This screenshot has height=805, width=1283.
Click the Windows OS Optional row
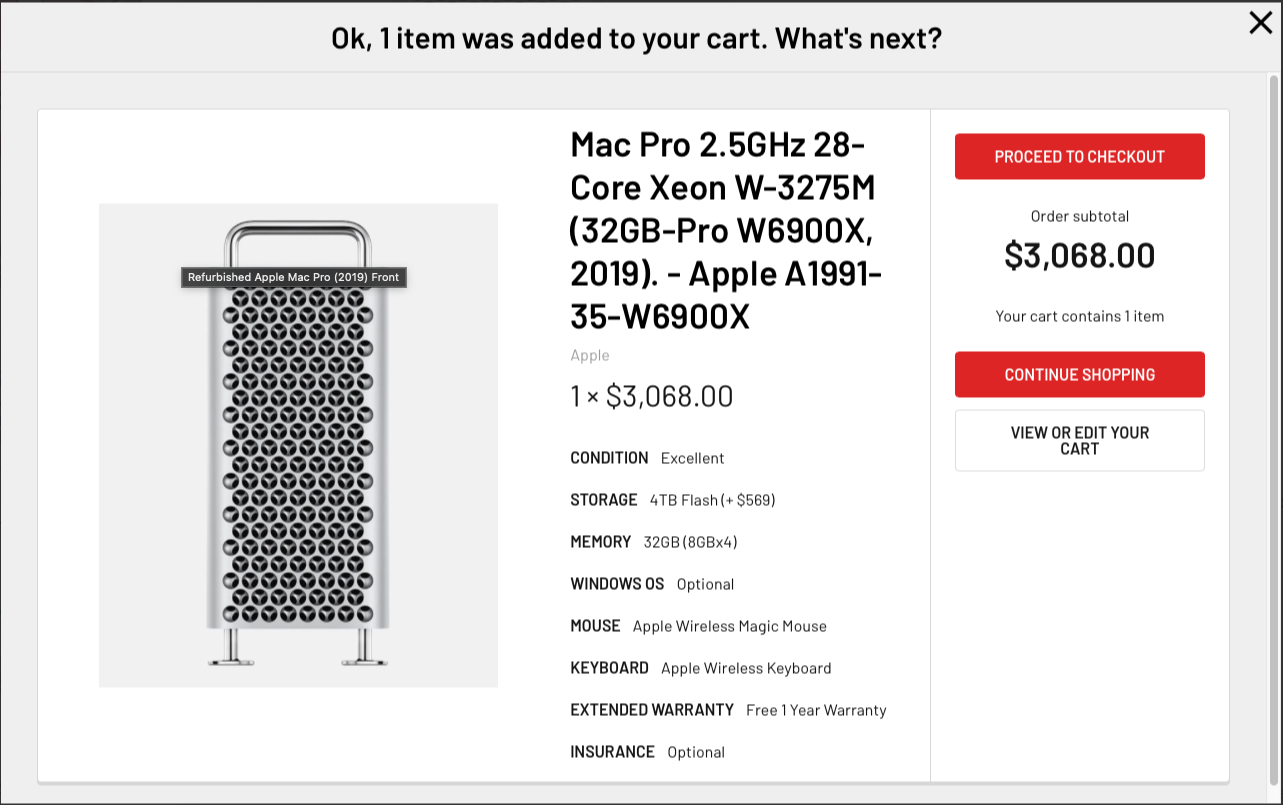[652, 584]
